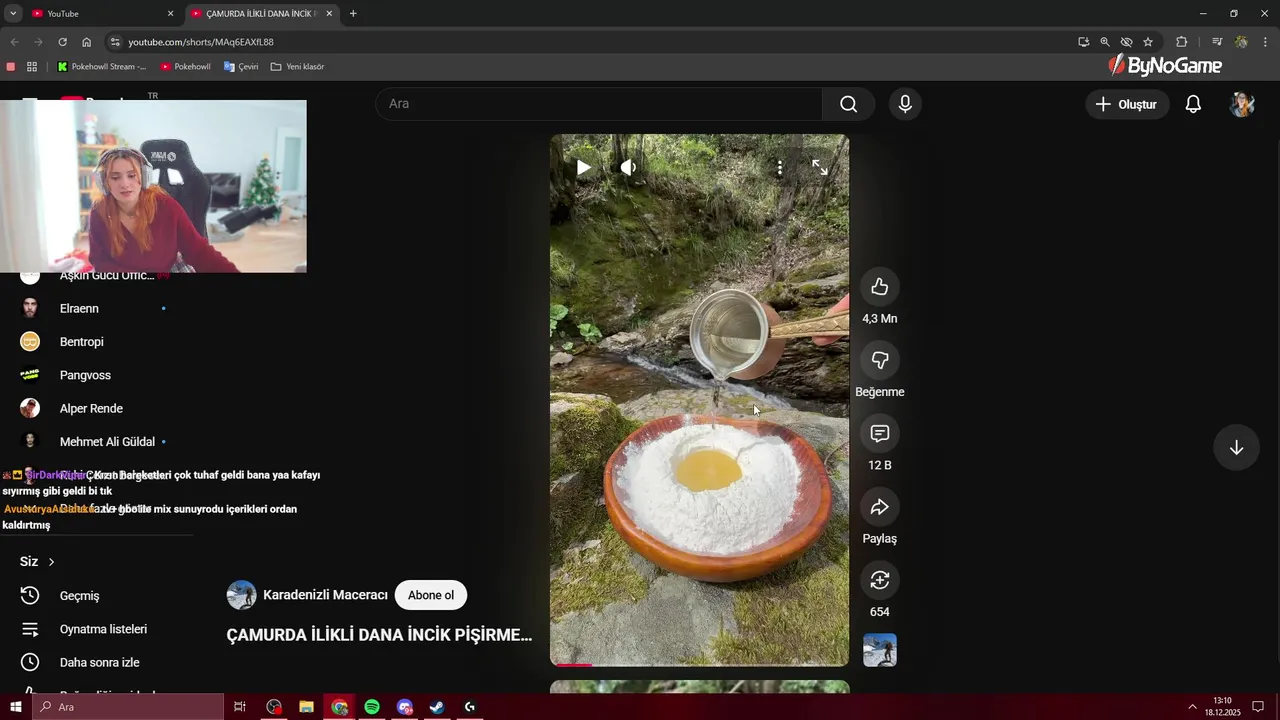
Task: Open the Windows notification center
Action: 1258,707
